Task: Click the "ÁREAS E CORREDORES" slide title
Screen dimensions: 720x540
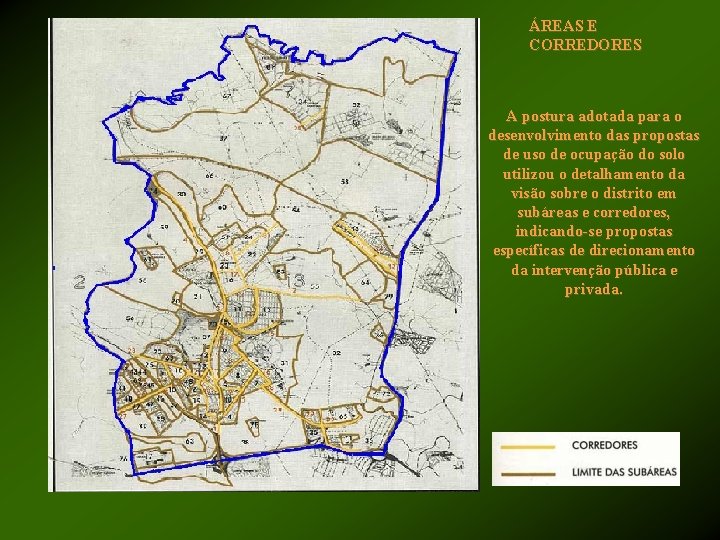Action: tap(585, 35)
